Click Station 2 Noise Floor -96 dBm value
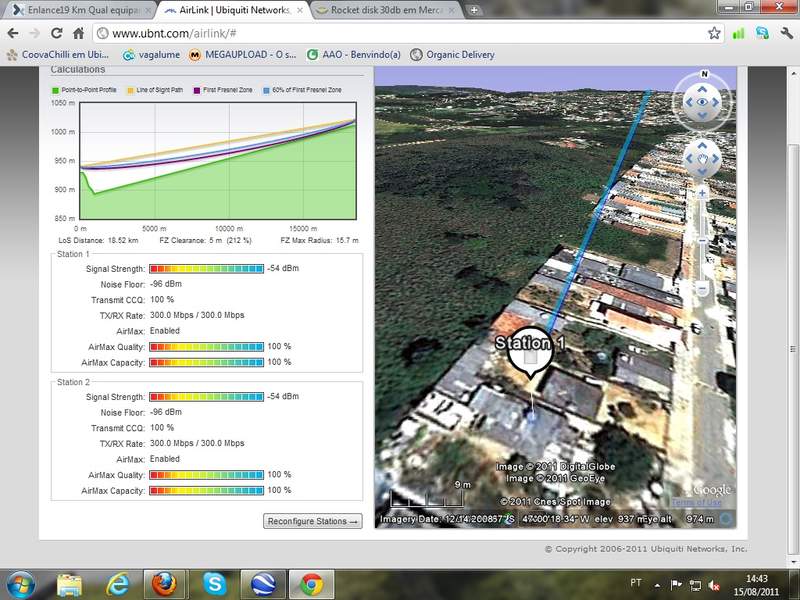The width and height of the screenshot is (800, 600). [x=166, y=412]
